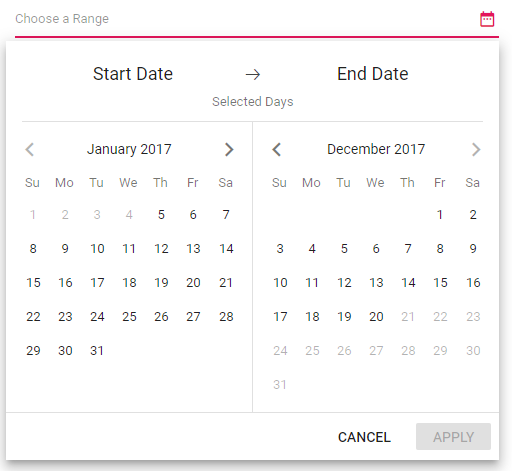Pick January 31 as start date
512x471 pixels.
point(97,351)
